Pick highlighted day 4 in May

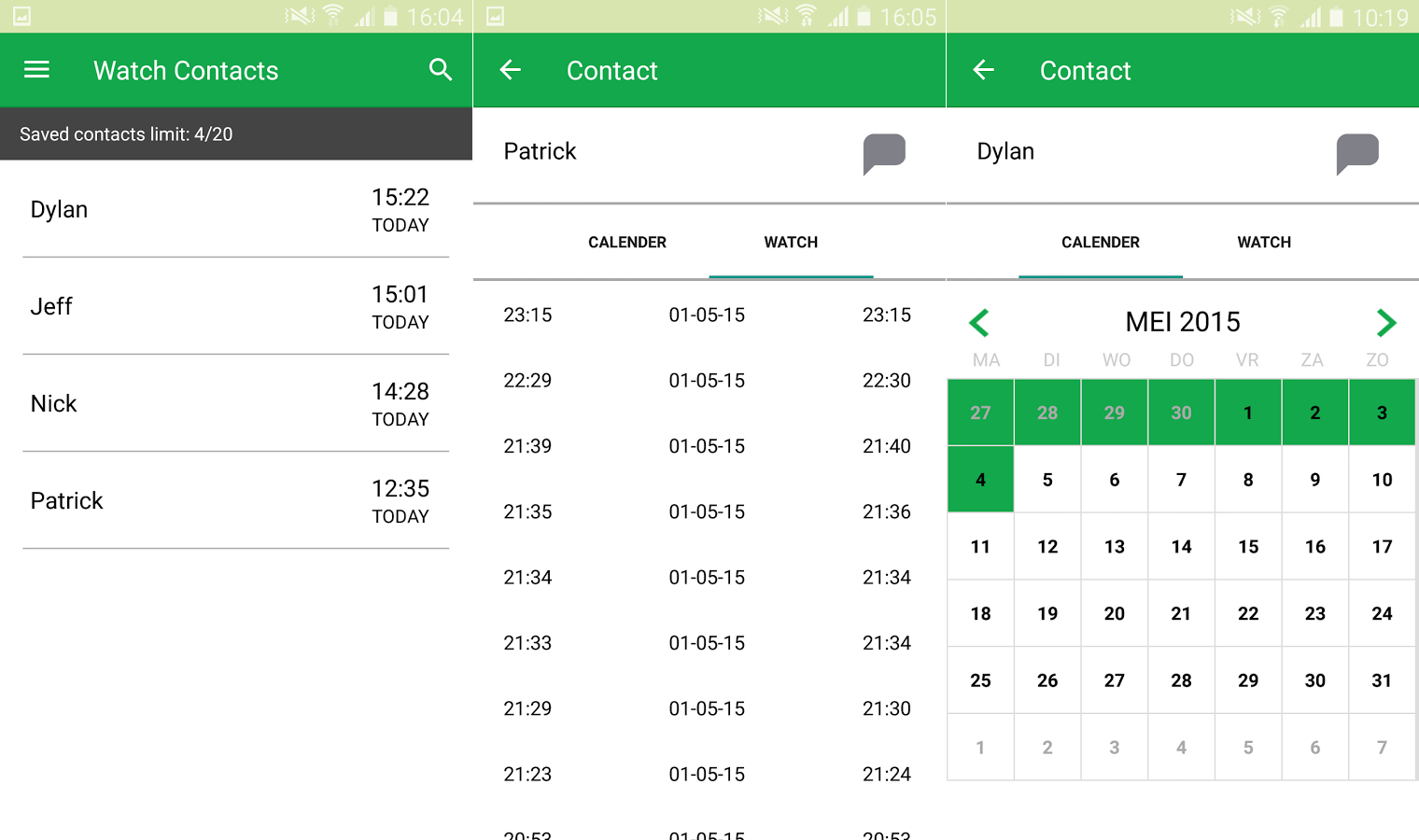980,480
